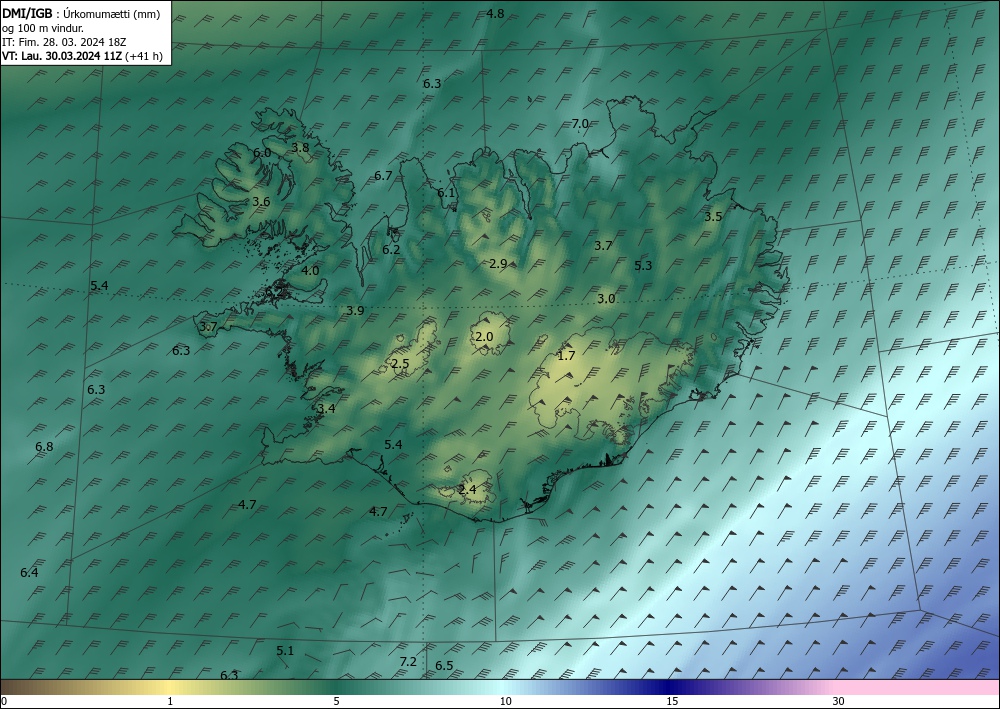
Task: Click the '6.0' value in the Westfjords
Action: pos(261,153)
